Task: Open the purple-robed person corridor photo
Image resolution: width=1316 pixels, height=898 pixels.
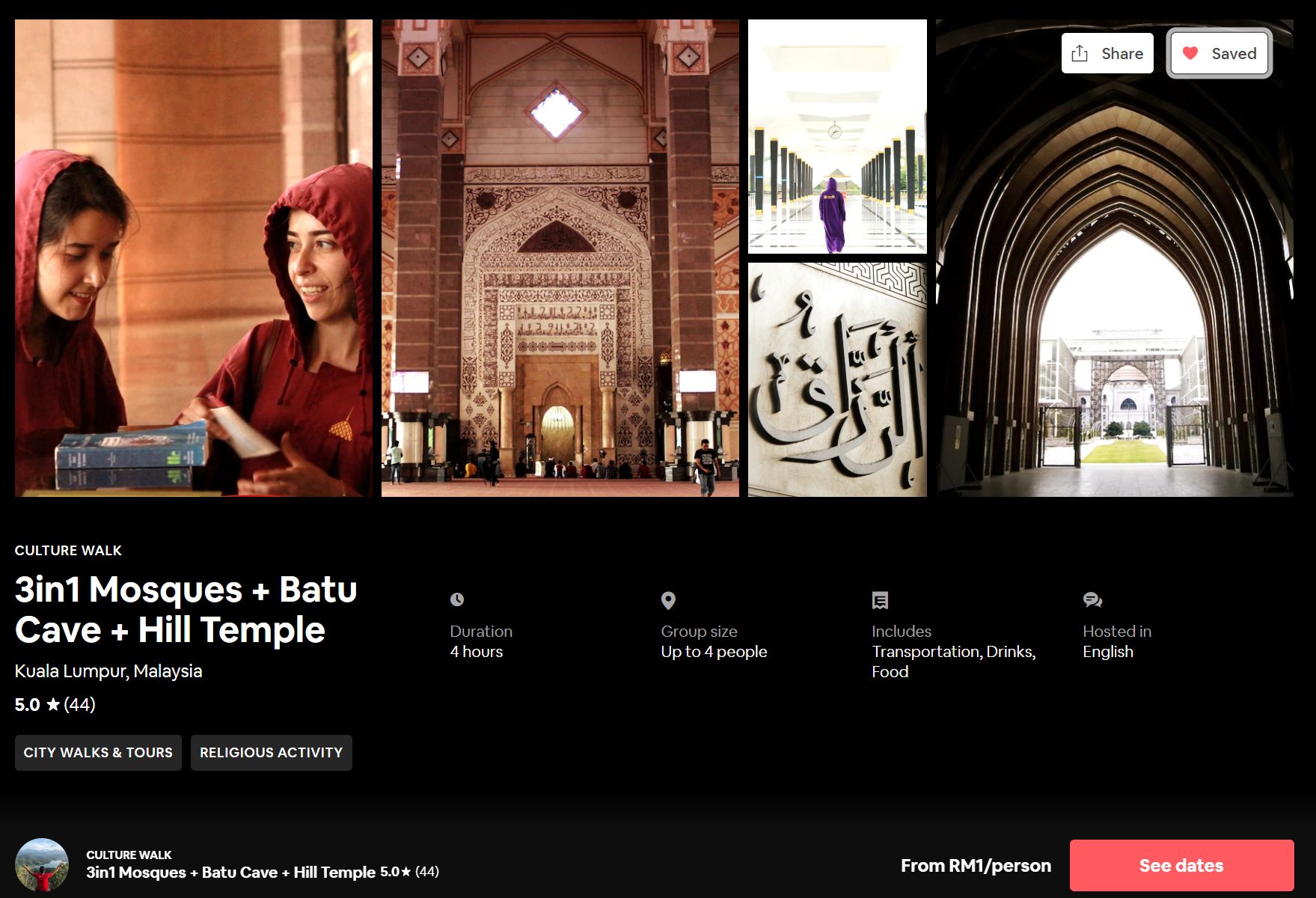Action: pyautogui.click(x=837, y=136)
